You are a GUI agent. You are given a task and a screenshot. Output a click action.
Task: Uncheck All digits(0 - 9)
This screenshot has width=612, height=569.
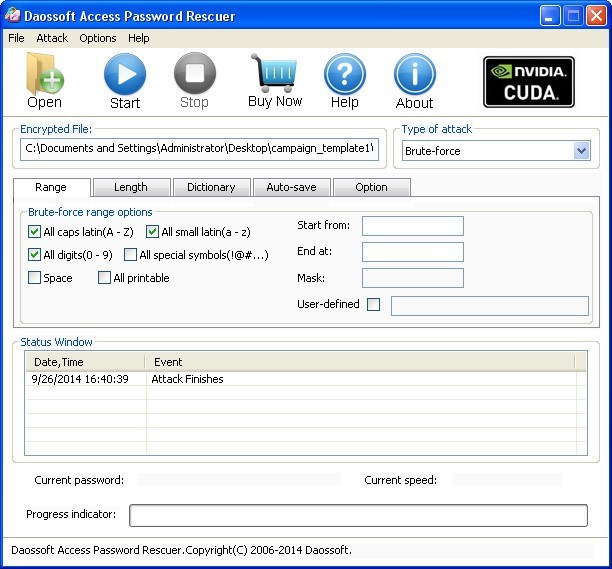point(34,255)
